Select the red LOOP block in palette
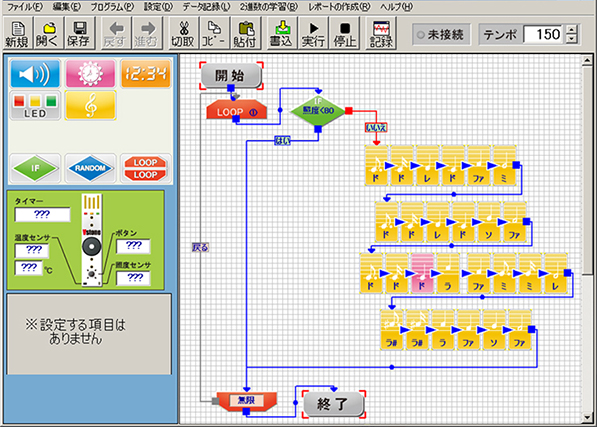This screenshot has width=597, height=427. coord(146,168)
